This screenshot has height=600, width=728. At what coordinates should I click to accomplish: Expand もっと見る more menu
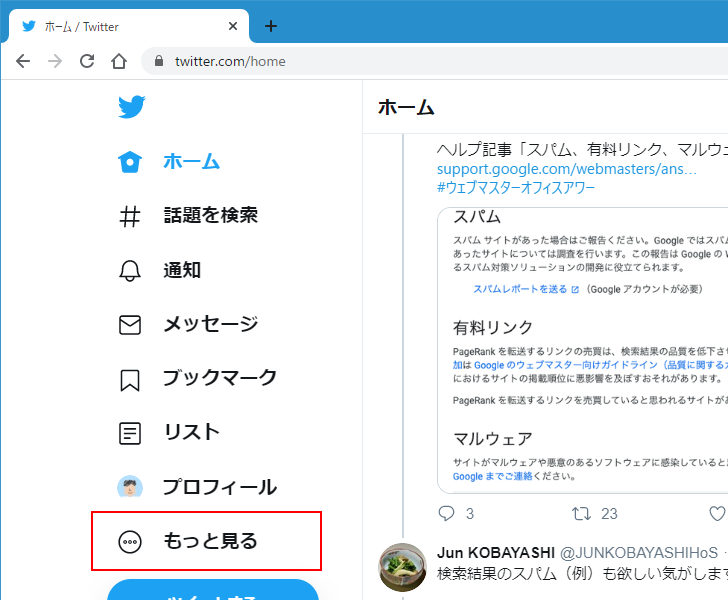click(206, 541)
